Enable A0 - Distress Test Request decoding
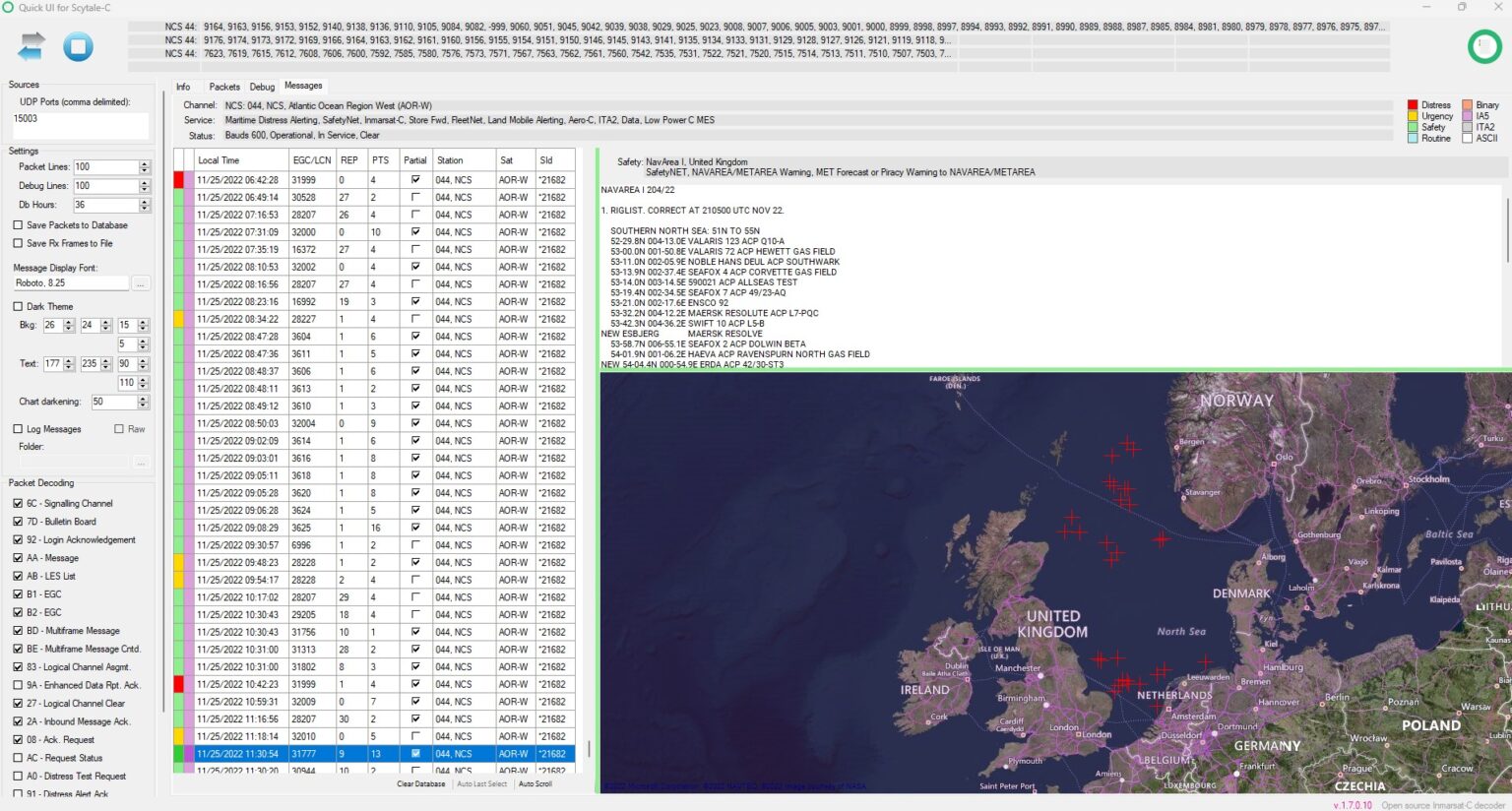The image size is (1512, 811). [x=17, y=776]
